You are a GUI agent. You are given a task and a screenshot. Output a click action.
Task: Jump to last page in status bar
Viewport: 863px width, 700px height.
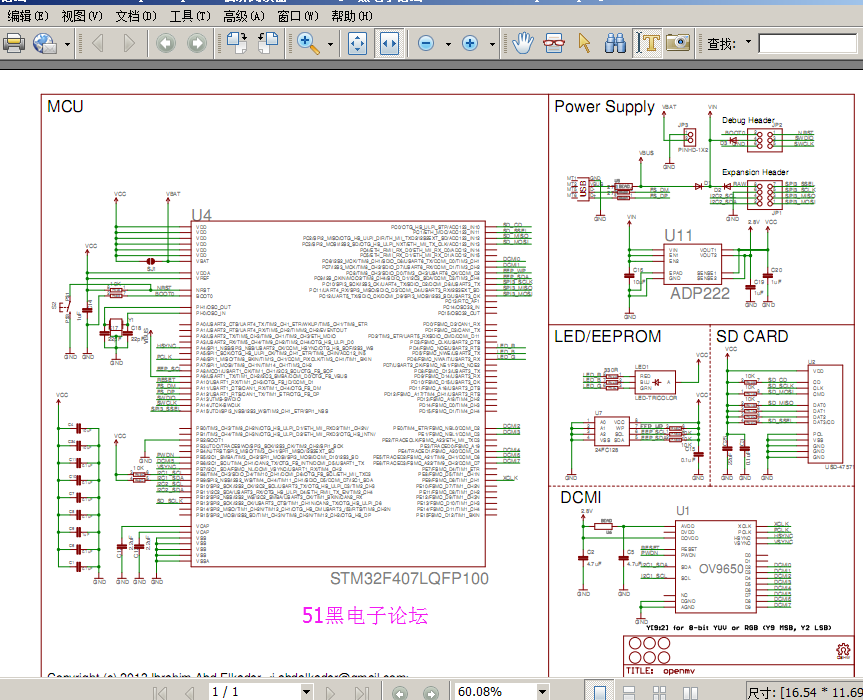tap(361, 692)
